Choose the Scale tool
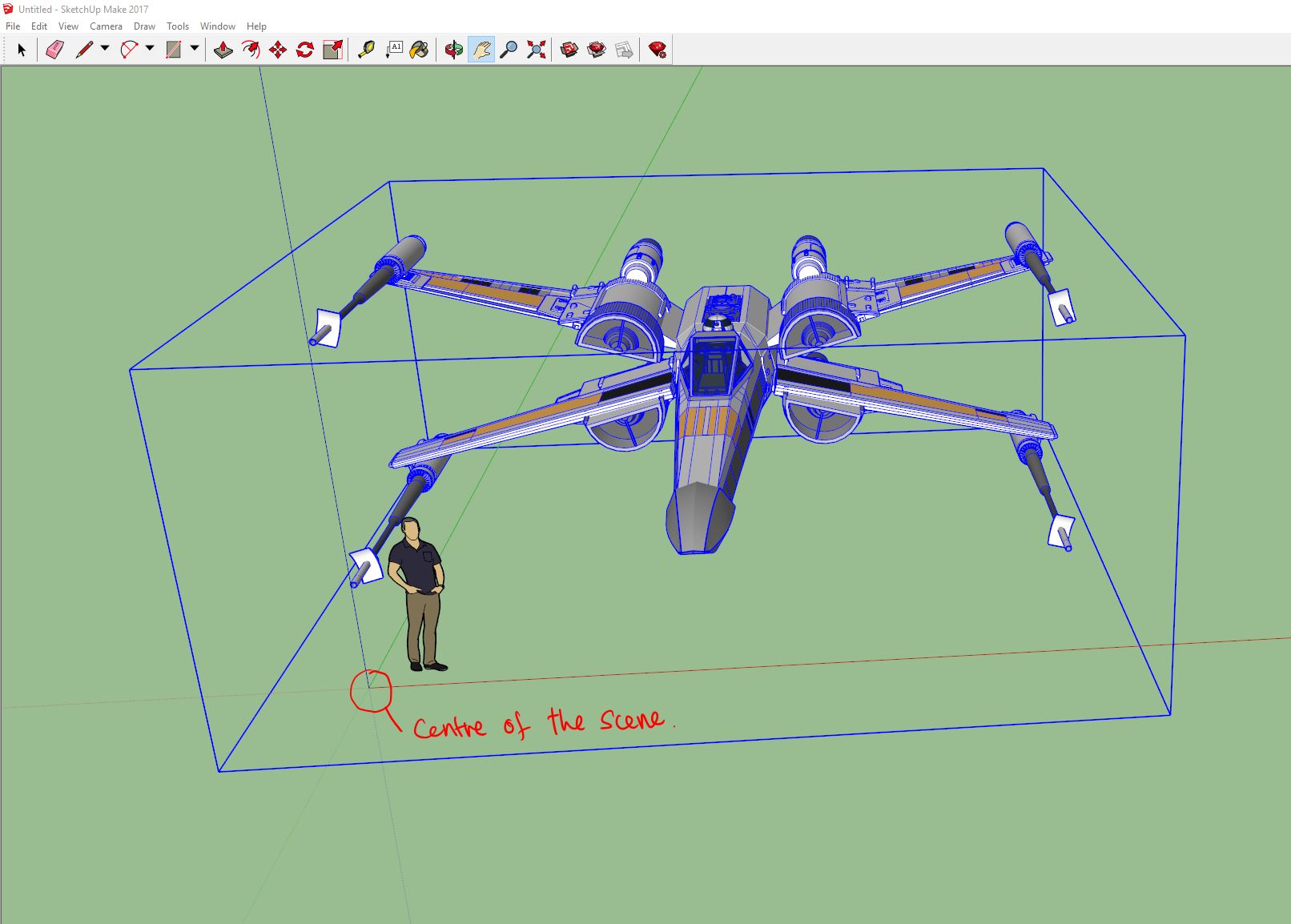This screenshot has height=924, width=1291. 332,50
